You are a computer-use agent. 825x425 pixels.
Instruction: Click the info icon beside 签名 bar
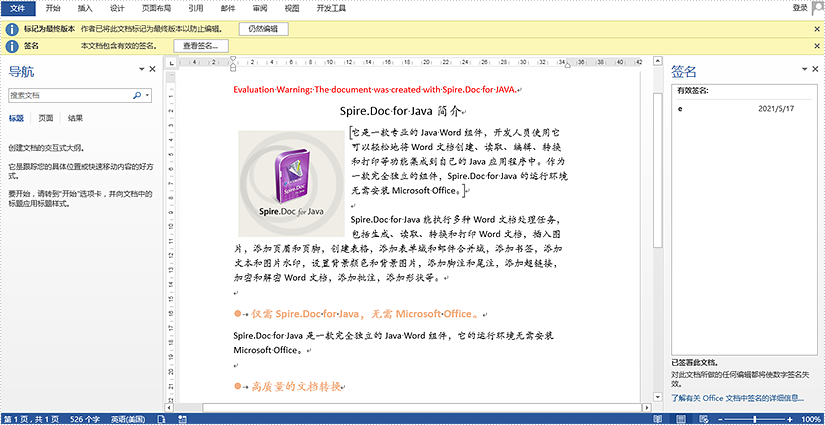click(11, 46)
